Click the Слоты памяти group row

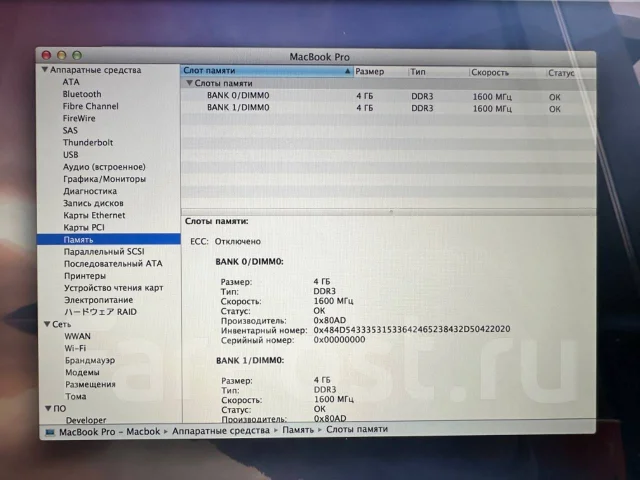(388, 84)
